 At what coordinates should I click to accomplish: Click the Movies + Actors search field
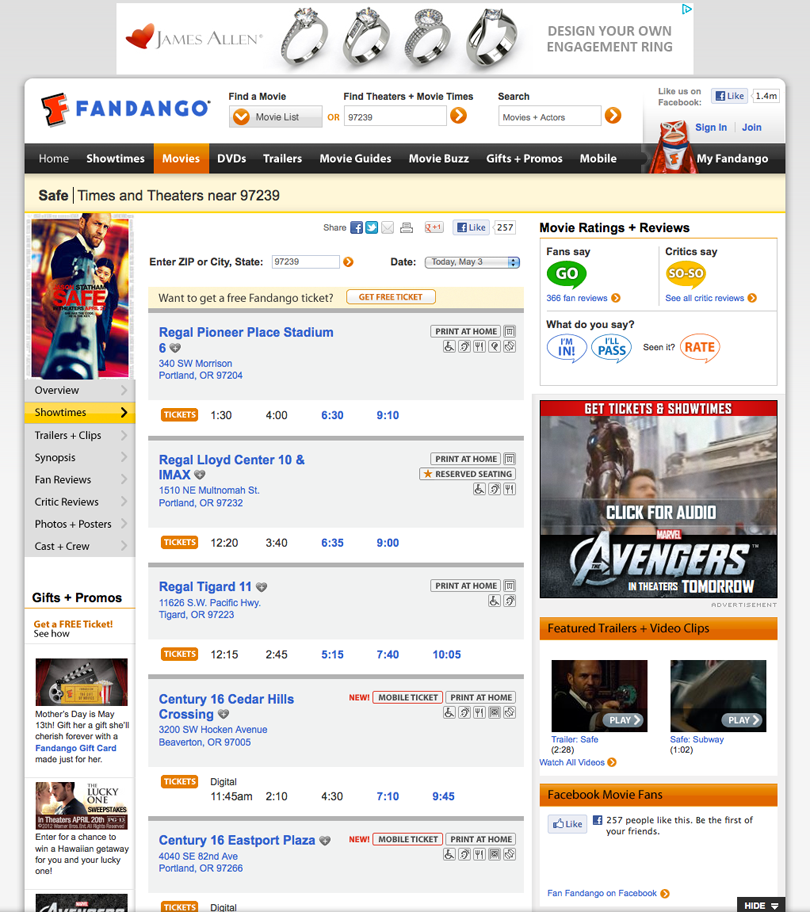pos(549,117)
